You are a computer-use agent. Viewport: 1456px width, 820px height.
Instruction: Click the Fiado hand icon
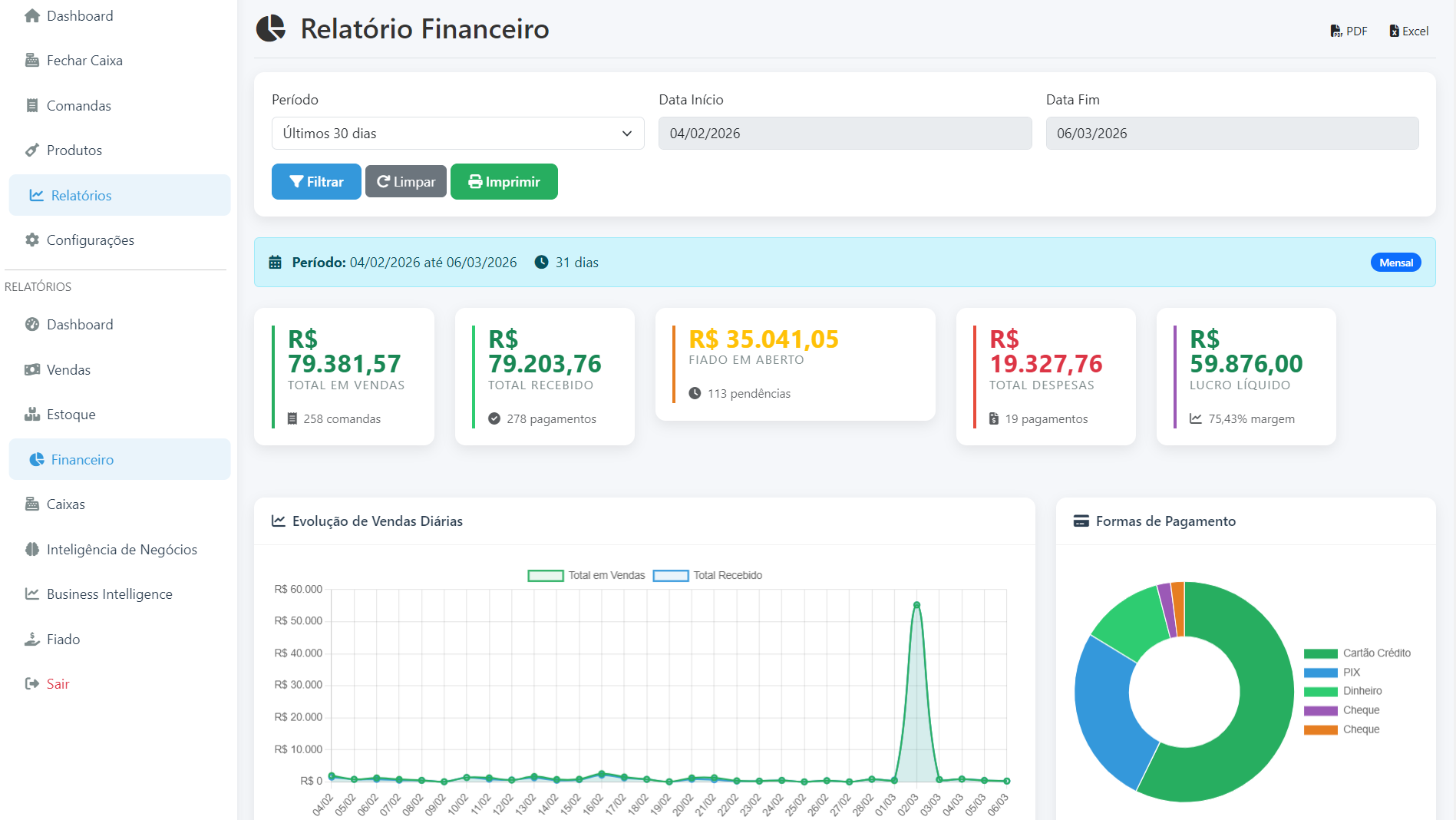coord(32,640)
